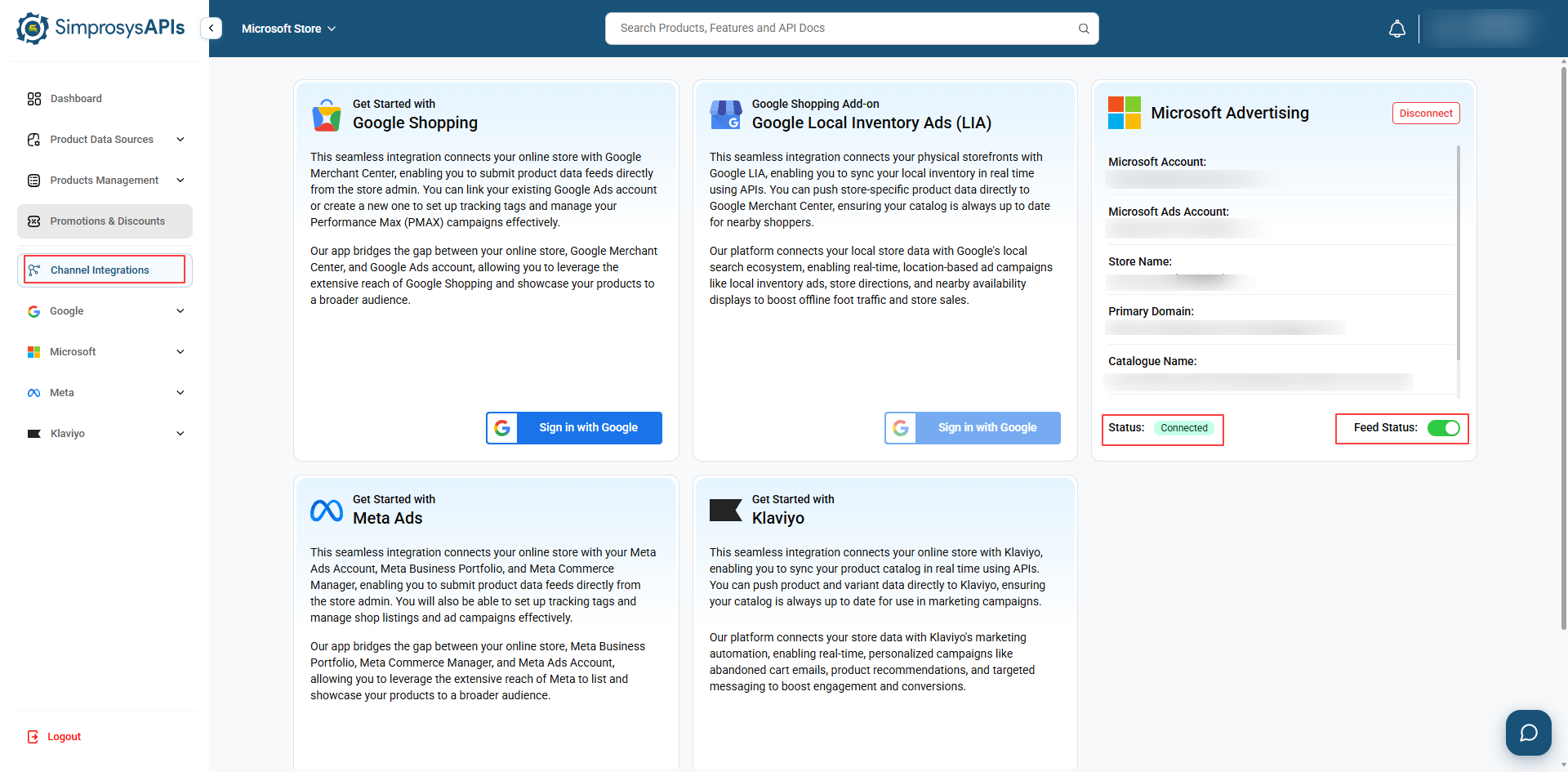Expand the Product Data Sources chevron
This screenshot has height=772, width=1568.
tap(180, 140)
